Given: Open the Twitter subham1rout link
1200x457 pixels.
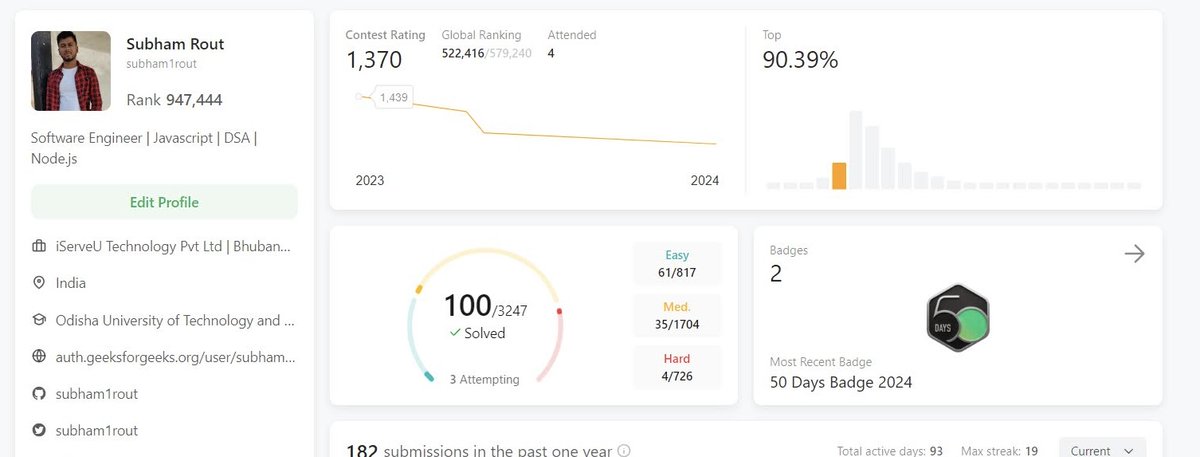Looking at the screenshot, I should pos(97,430).
